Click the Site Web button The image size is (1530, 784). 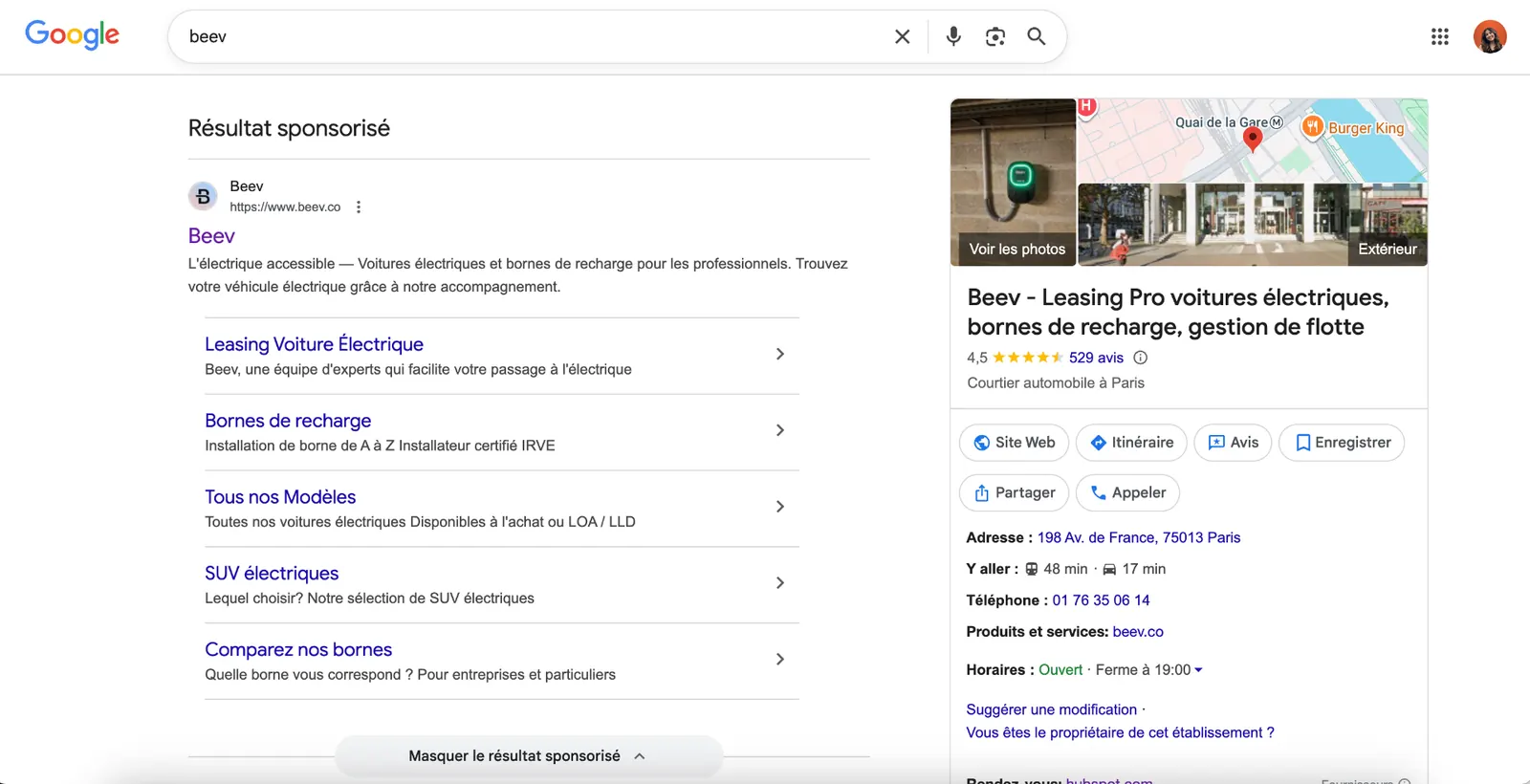click(1014, 443)
